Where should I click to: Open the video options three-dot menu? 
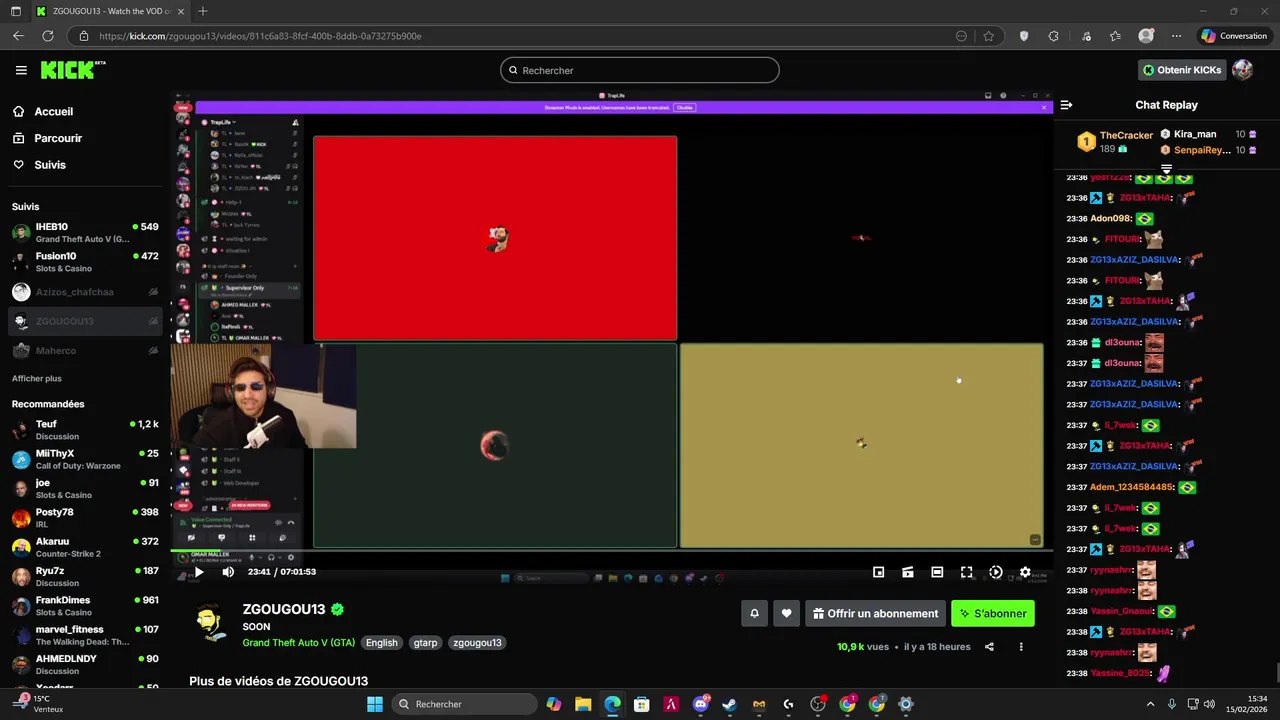[1021, 647]
